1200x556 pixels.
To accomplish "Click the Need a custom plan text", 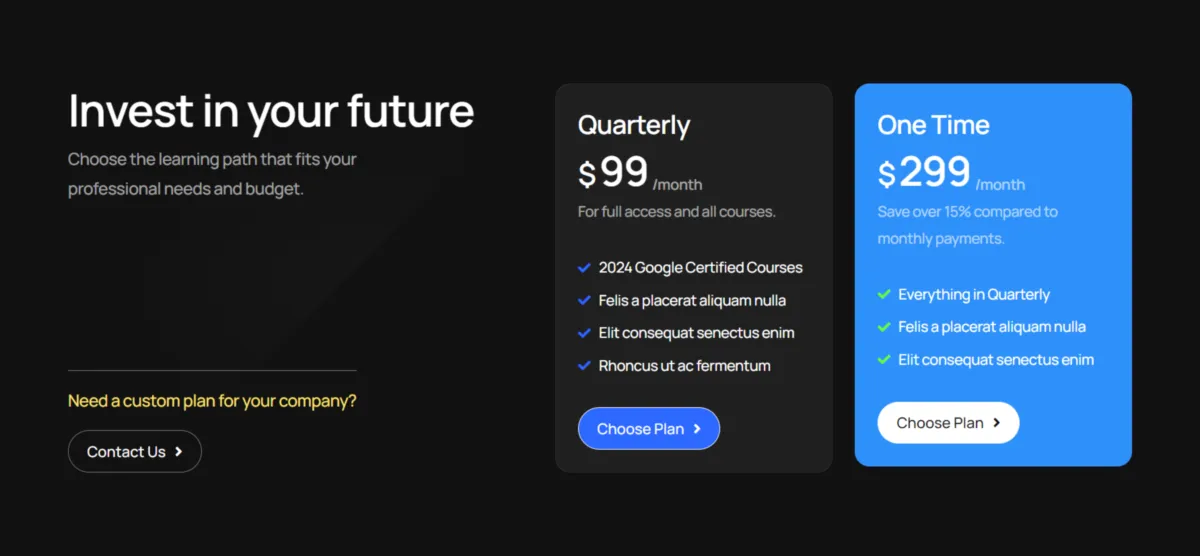I will click(x=212, y=401).
